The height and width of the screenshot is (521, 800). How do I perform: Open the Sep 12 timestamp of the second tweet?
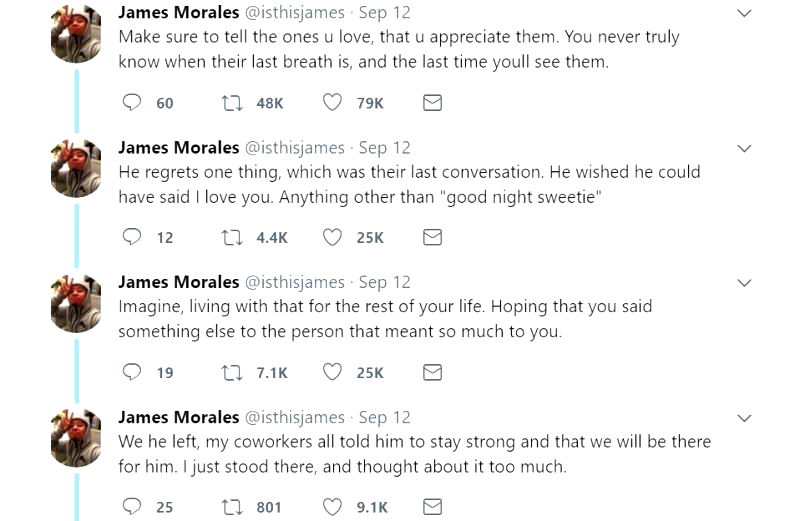pyautogui.click(x=384, y=148)
